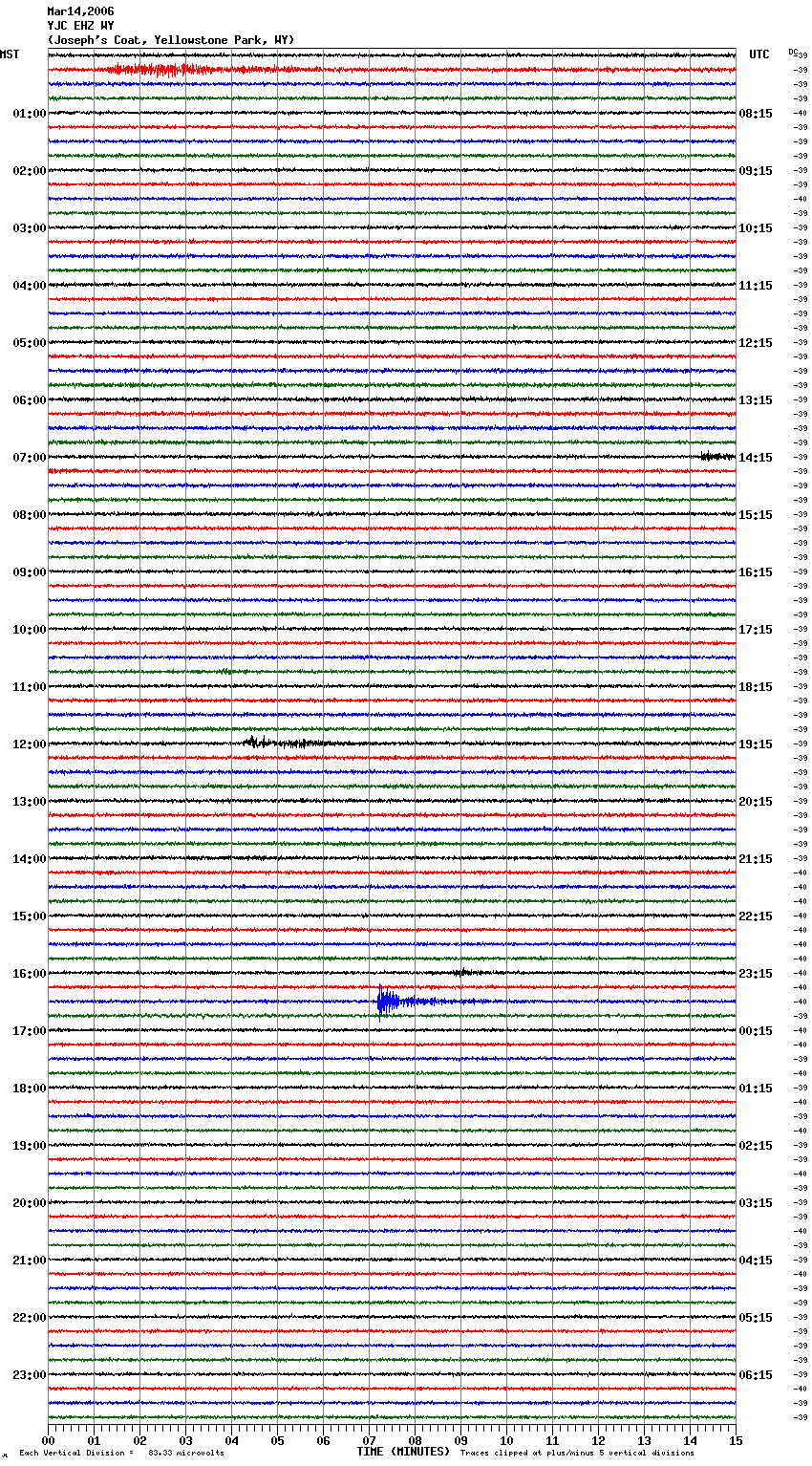Click the MST column header
Image resolution: width=812 pixels, height=1466 pixels.
(x=10, y=54)
